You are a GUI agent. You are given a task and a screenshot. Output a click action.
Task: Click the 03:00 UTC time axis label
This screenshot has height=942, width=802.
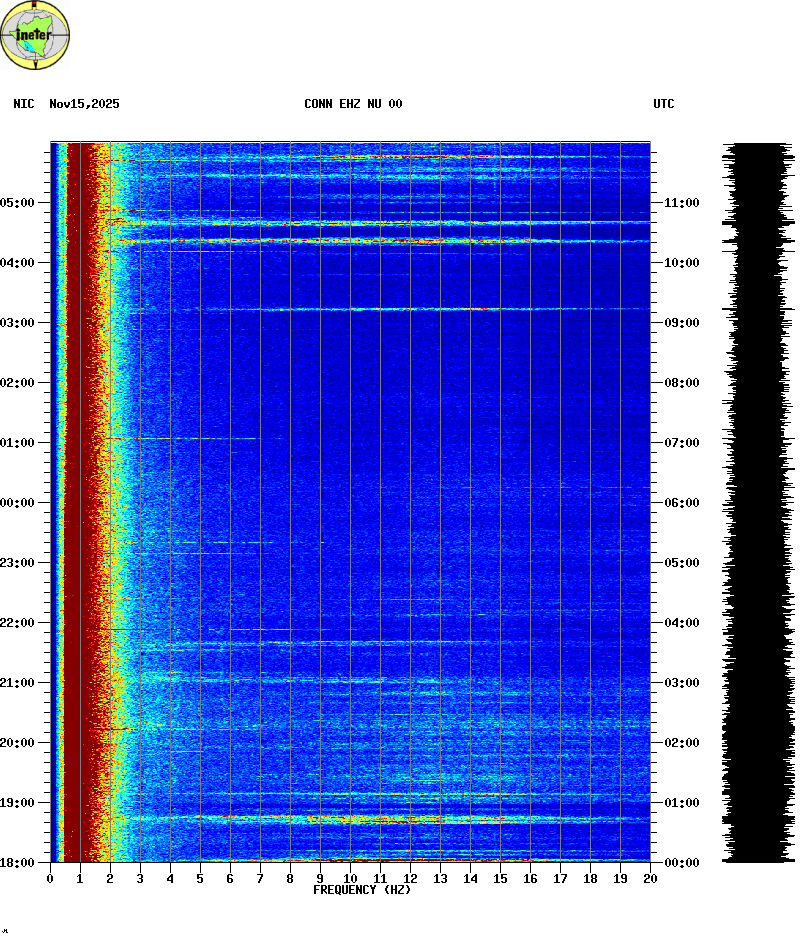click(681, 683)
